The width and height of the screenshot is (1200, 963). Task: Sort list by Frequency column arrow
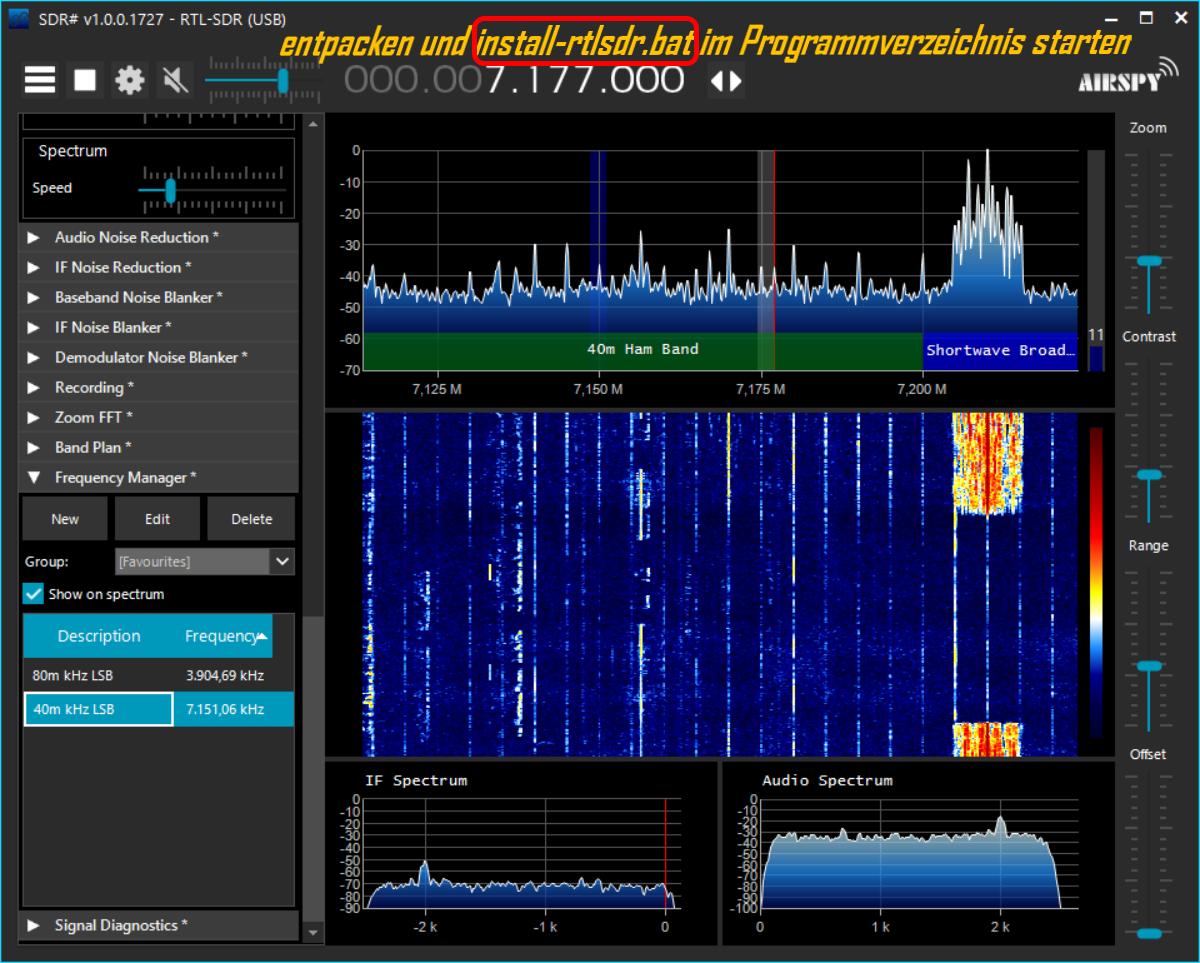click(x=262, y=636)
